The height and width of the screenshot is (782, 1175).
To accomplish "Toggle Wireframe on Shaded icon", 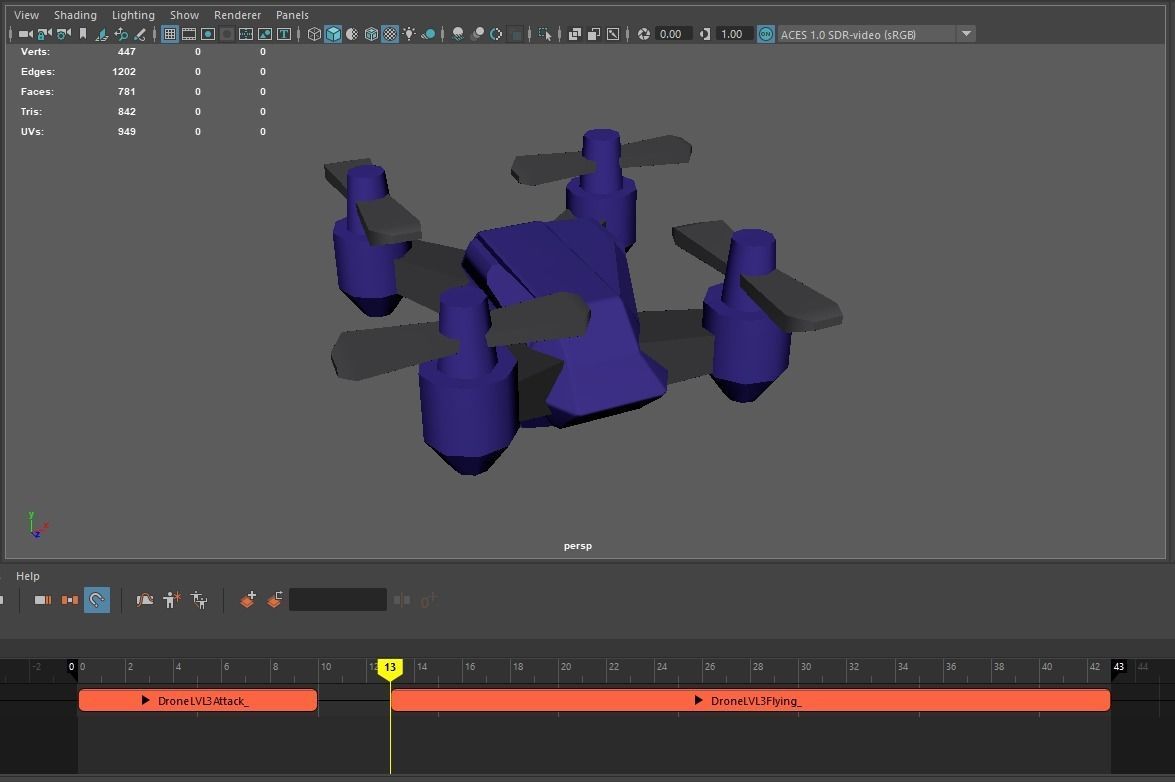I will click(x=371, y=34).
